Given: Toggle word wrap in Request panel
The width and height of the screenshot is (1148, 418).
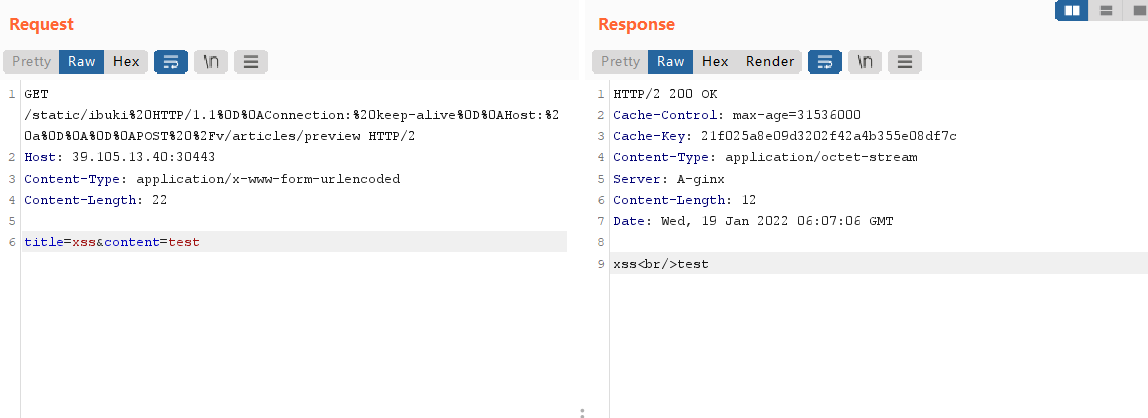Looking at the screenshot, I should pos(170,62).
